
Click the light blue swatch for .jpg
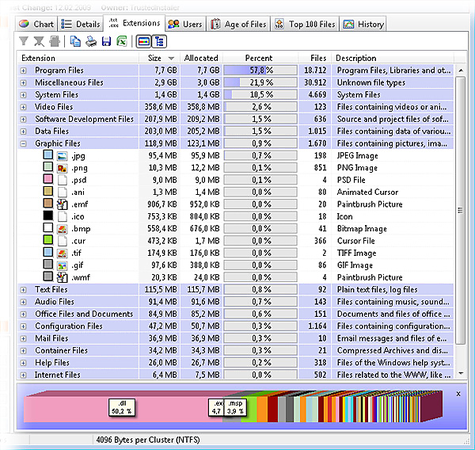[x=48, y=155]
